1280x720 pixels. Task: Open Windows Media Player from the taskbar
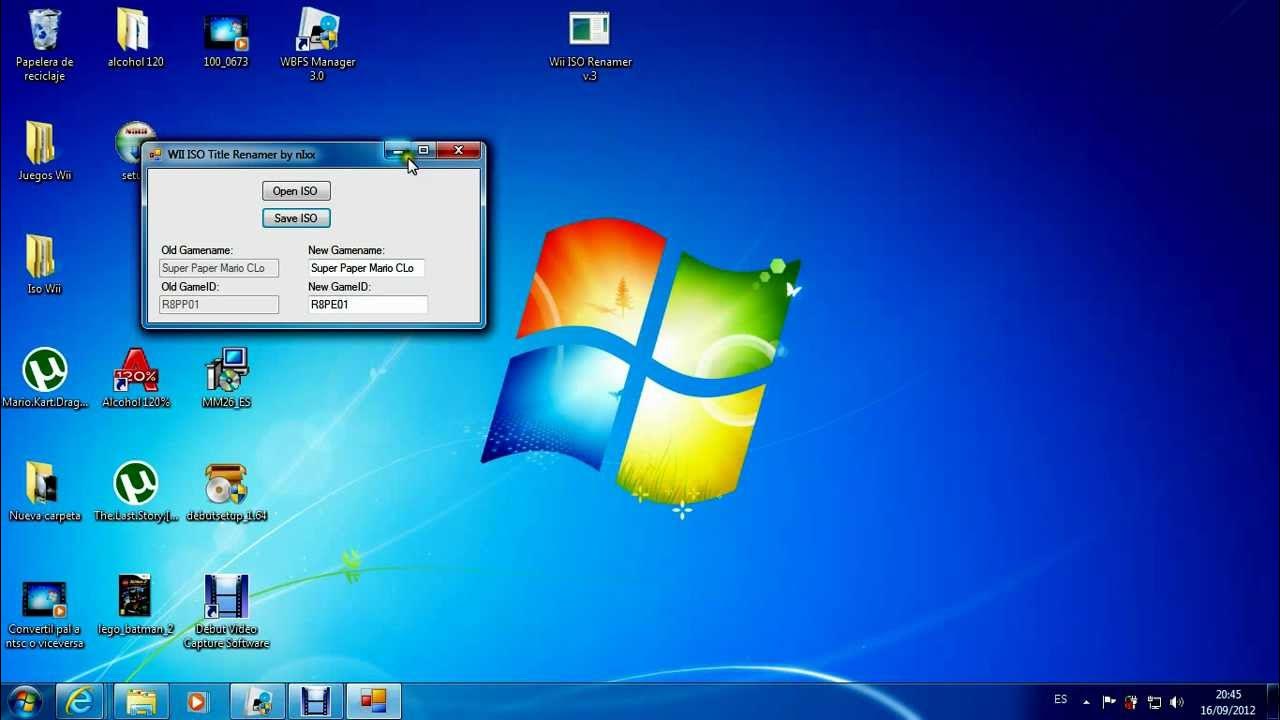click(x=197, y=702)
